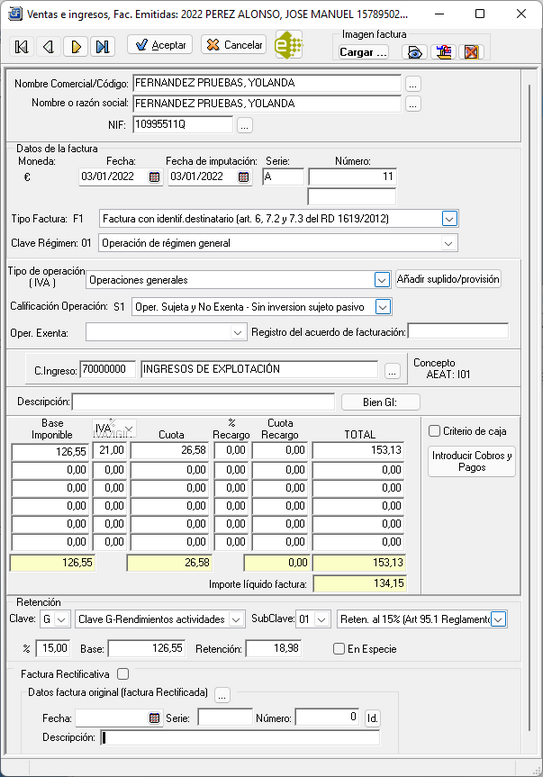The height and width of the screenshot is (777, 543).
Task: Click Añadir suplido/provisión button
Action: coord(448,279)
